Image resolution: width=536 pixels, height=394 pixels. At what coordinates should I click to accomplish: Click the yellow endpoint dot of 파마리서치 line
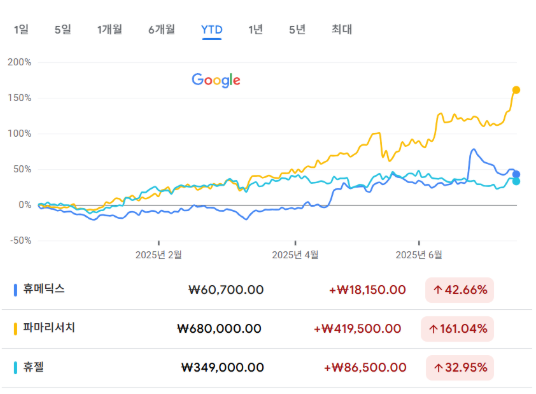point(516,90)
